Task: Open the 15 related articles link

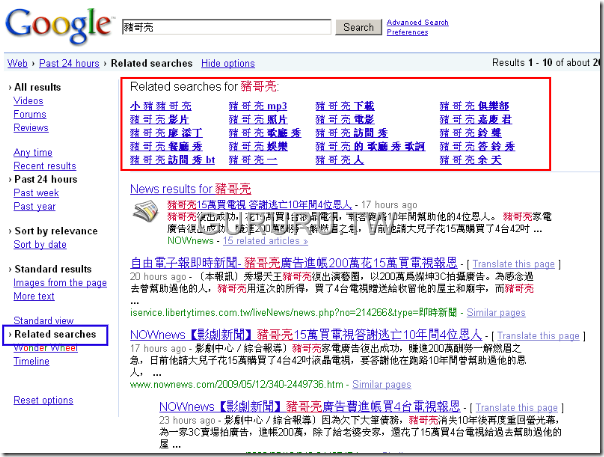Action: pos(265,241)
